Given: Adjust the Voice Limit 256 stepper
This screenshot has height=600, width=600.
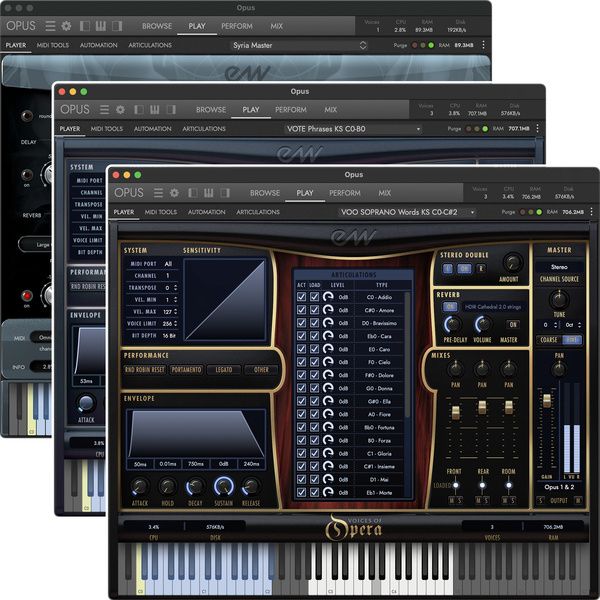Looking at the screenshot, I should [176, 323].
